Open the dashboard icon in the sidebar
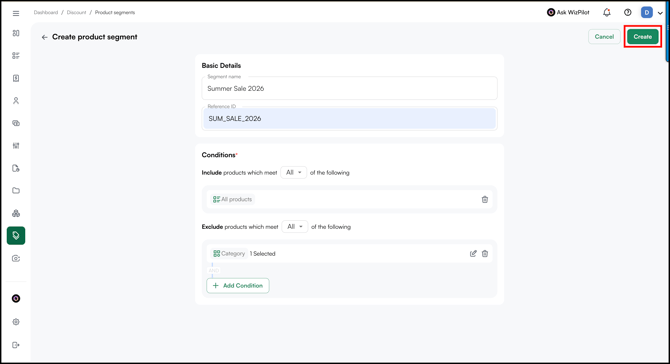 click(x=16, y=33)
